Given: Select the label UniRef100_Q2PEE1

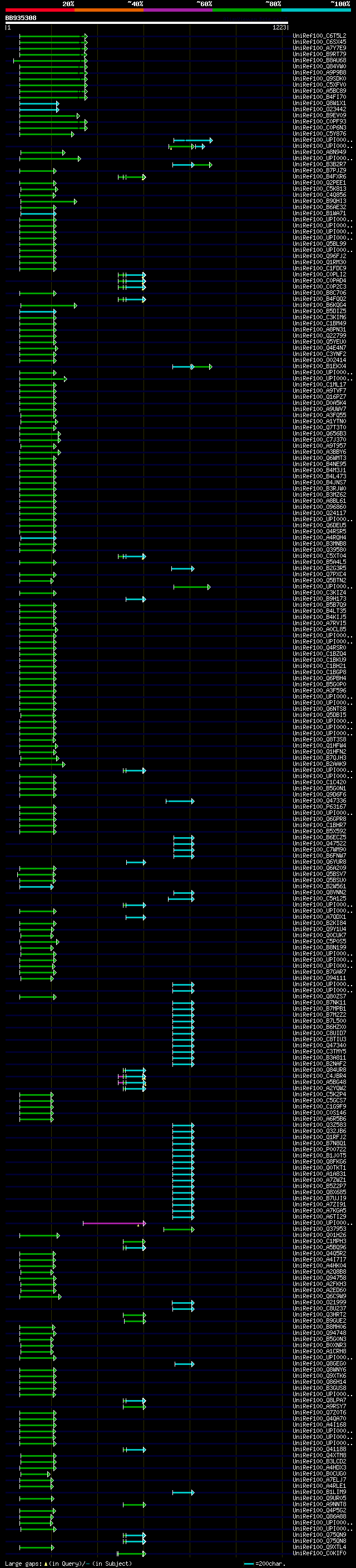Looking at the screenshot, I should (319, 182).
